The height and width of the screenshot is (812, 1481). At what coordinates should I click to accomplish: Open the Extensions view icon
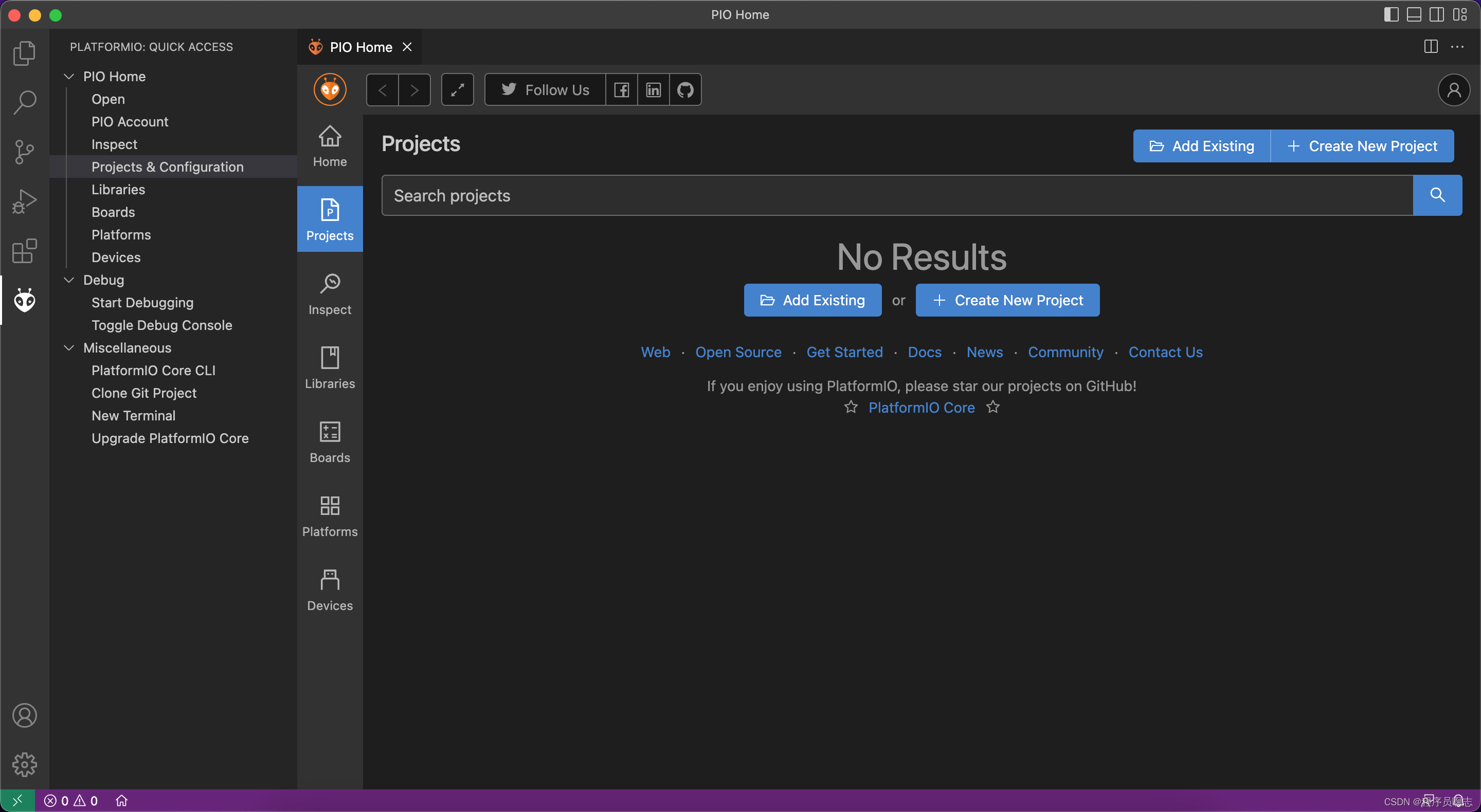click(24, 251)
